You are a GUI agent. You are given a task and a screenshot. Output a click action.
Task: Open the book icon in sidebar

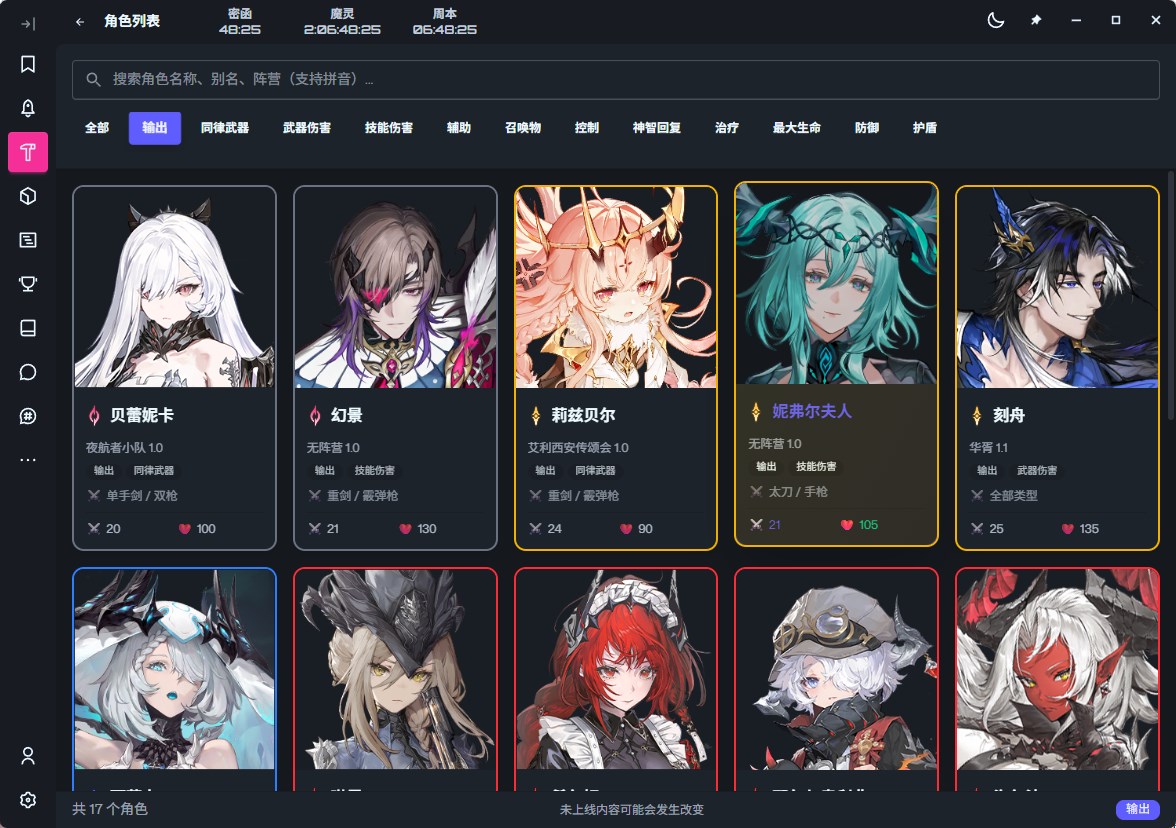[x=28, y=328]
